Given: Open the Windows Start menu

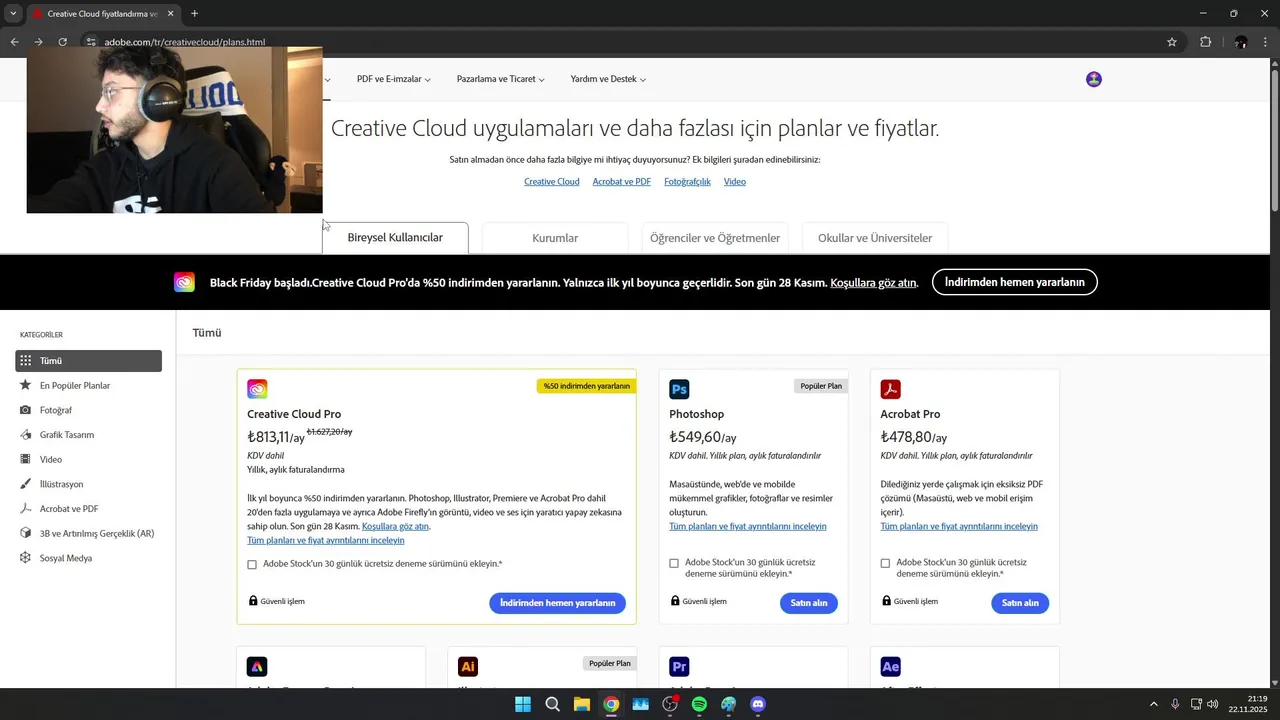Looking at the screenshot, I should (x=523, y=704).
